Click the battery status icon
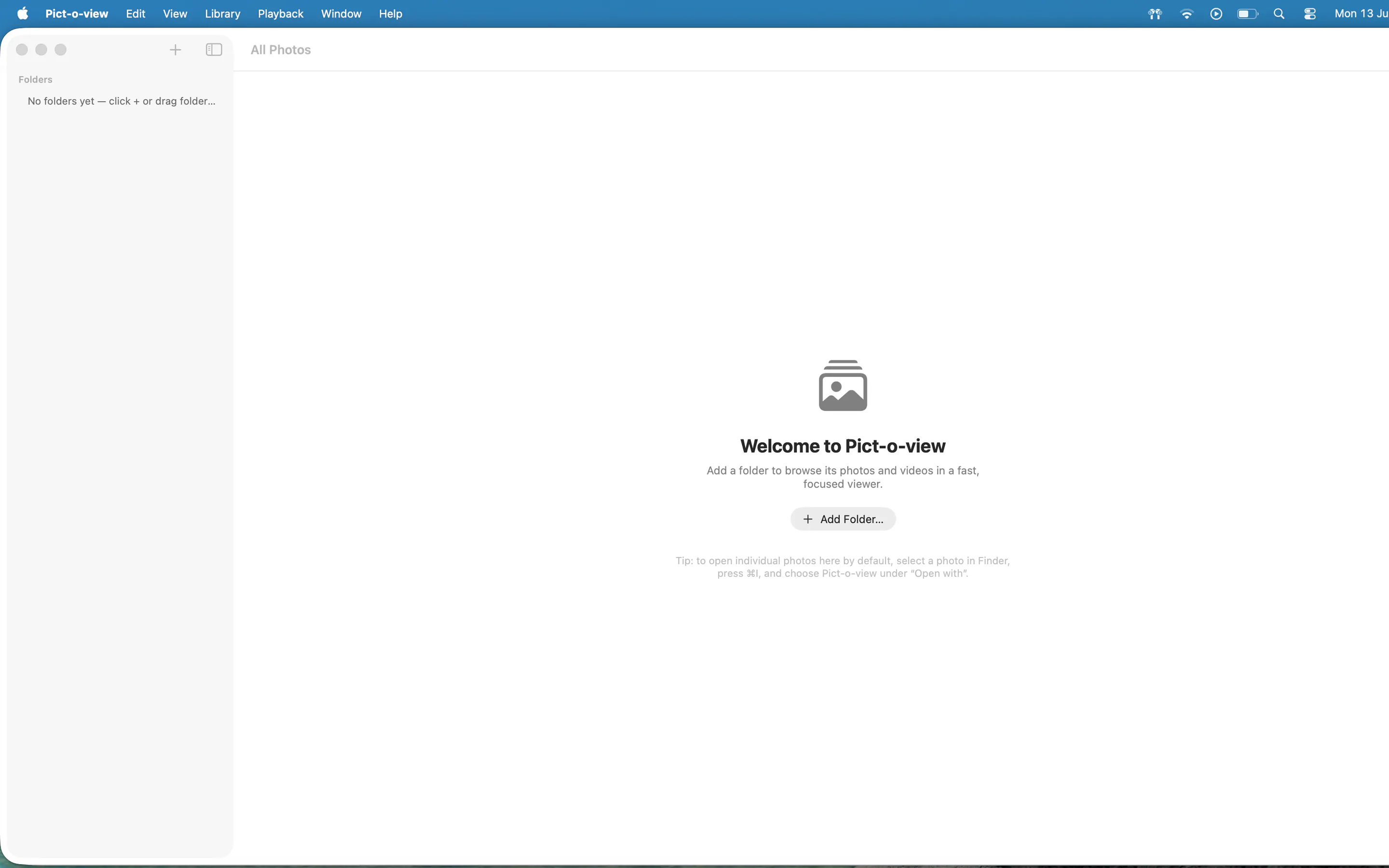This screenshot has width=1389, height=868. click(x=1247, y=14)
